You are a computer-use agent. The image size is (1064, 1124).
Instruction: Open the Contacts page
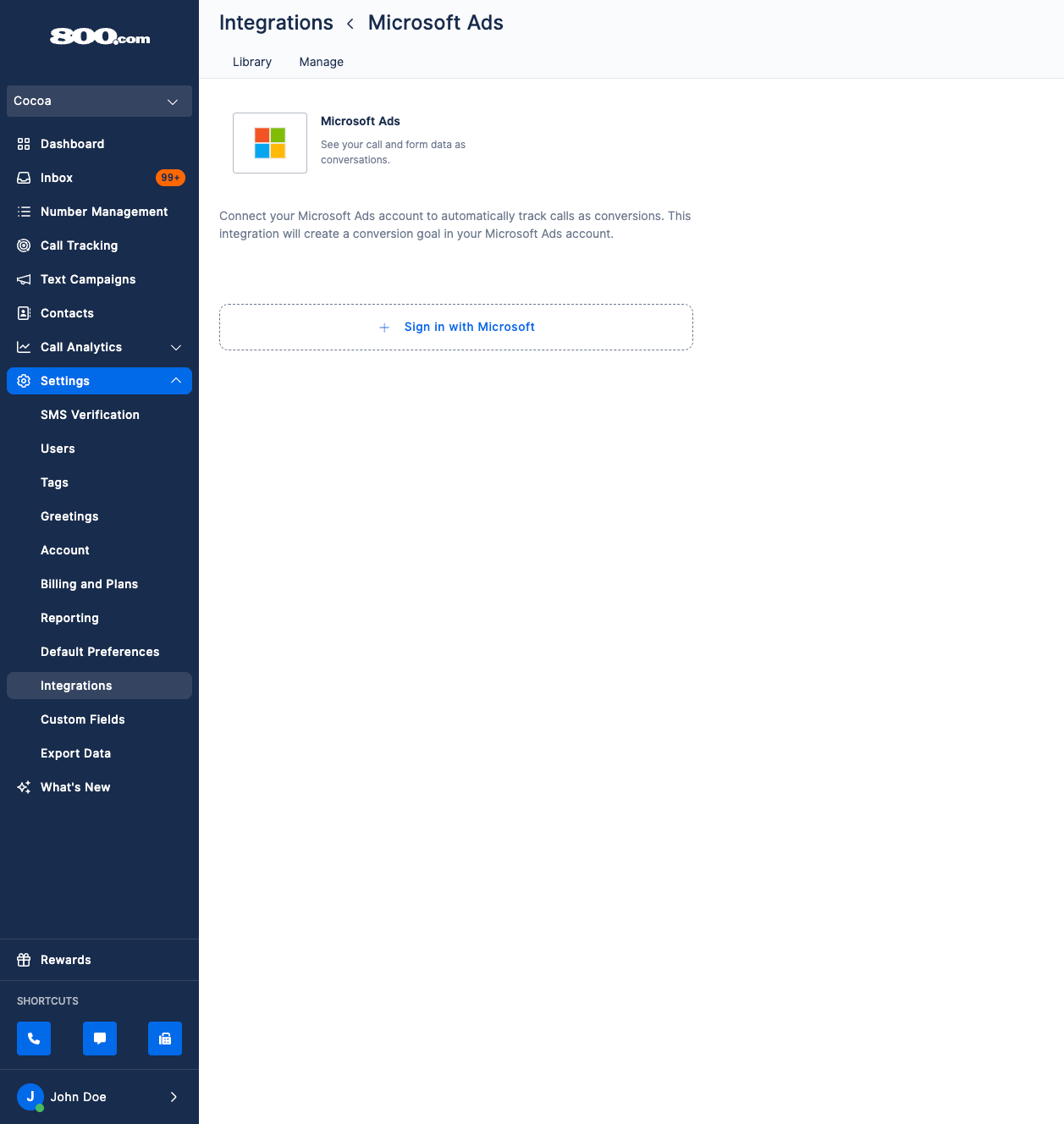99,313
